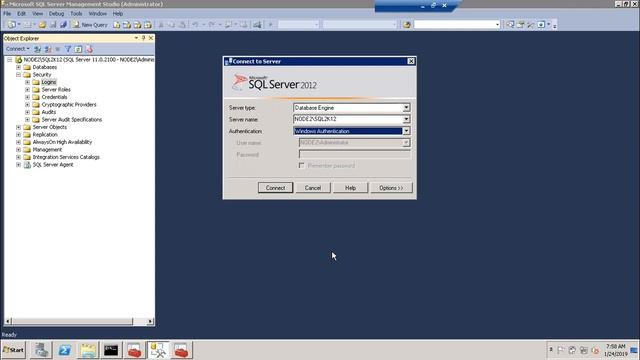Click the Find icon beside empty combo box
Screen dimensions: 640x360
407,25
